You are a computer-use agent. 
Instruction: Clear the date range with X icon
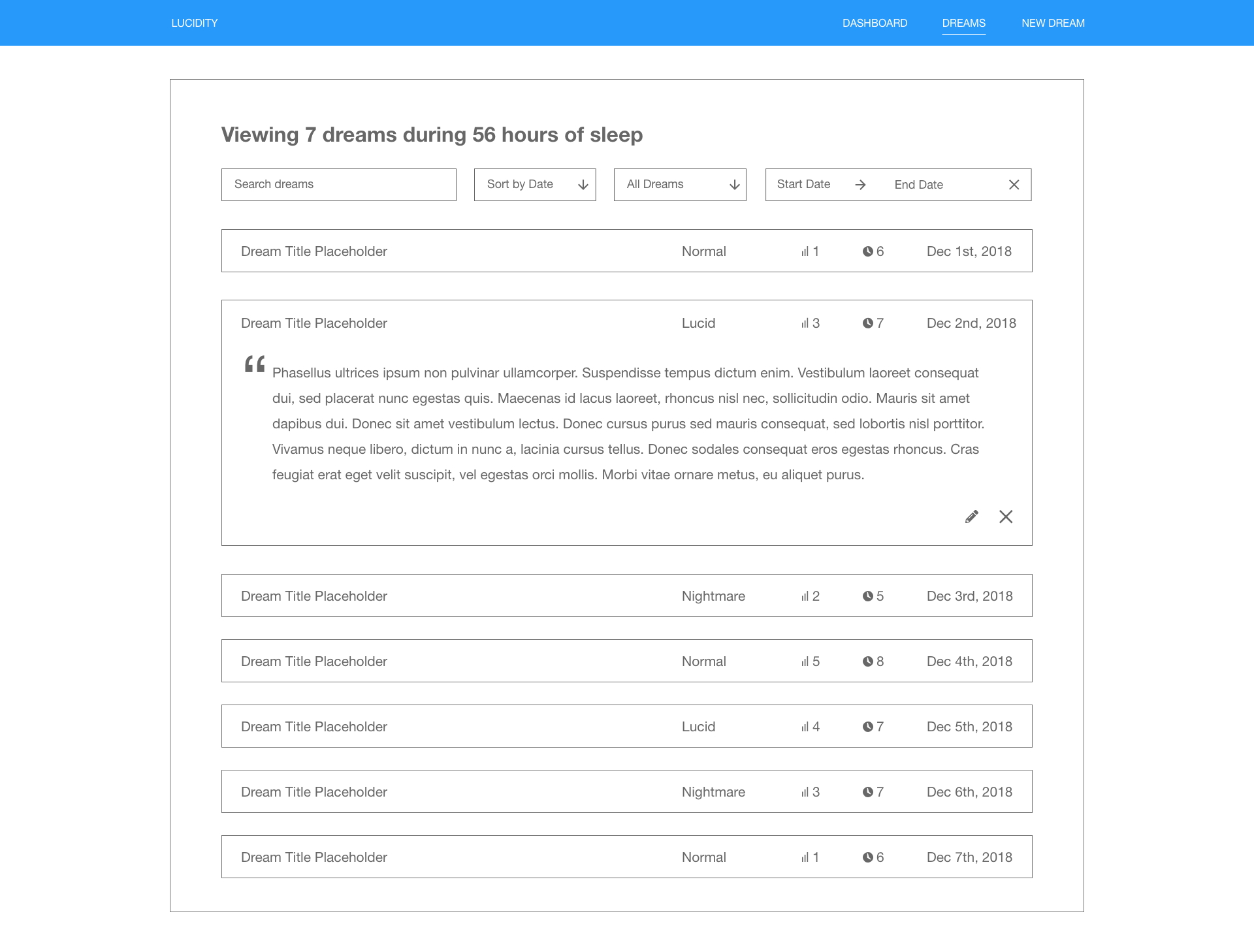[1014, 185]
